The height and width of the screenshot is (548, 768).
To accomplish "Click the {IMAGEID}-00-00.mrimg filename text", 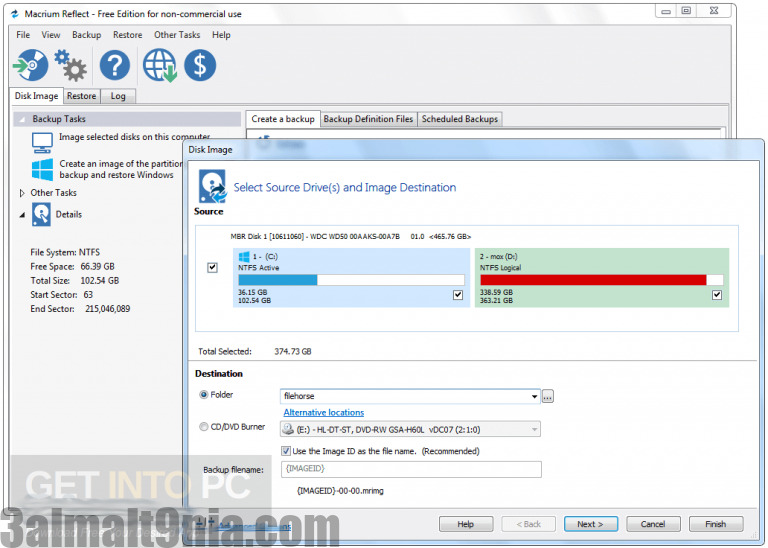I will (x=340, y=491).
